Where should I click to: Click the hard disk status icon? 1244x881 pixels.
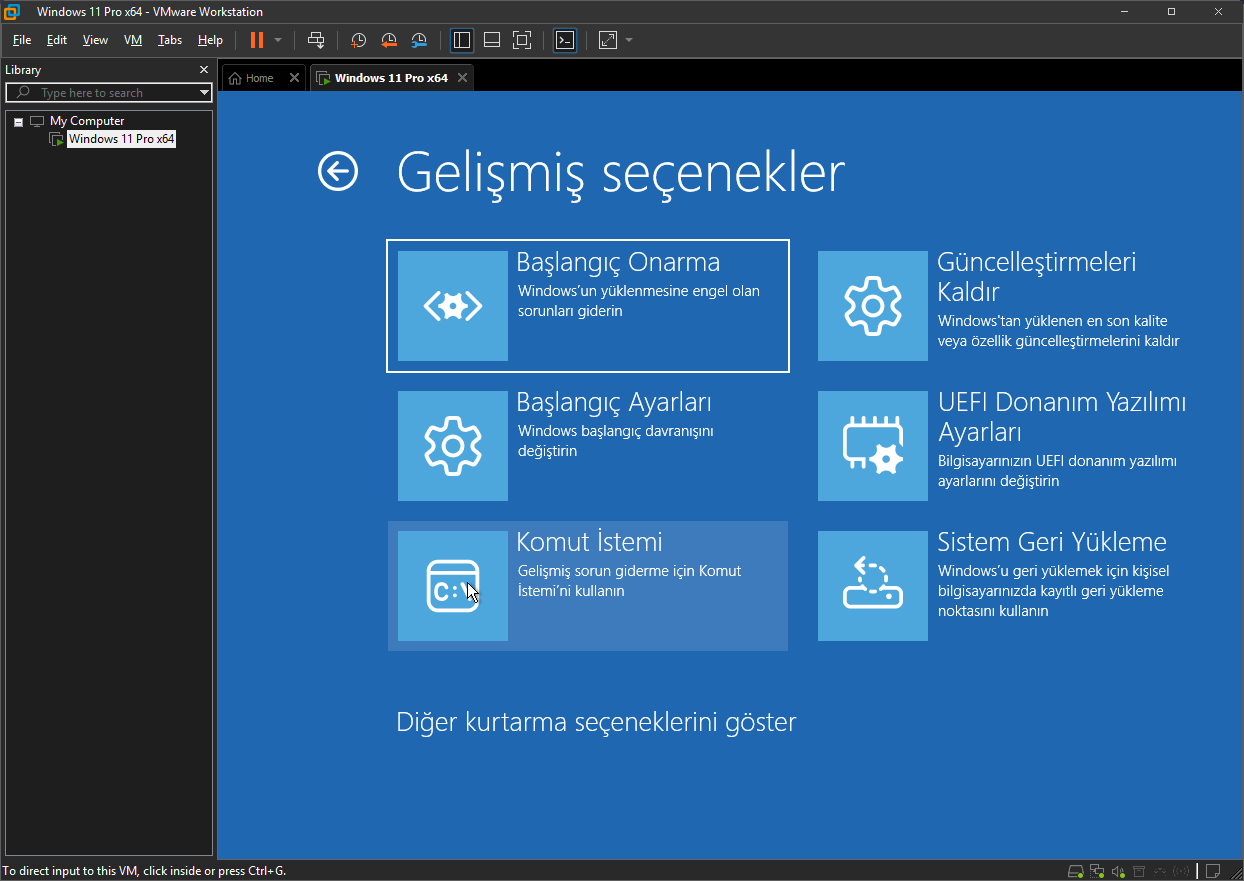tap(1075, 871)
